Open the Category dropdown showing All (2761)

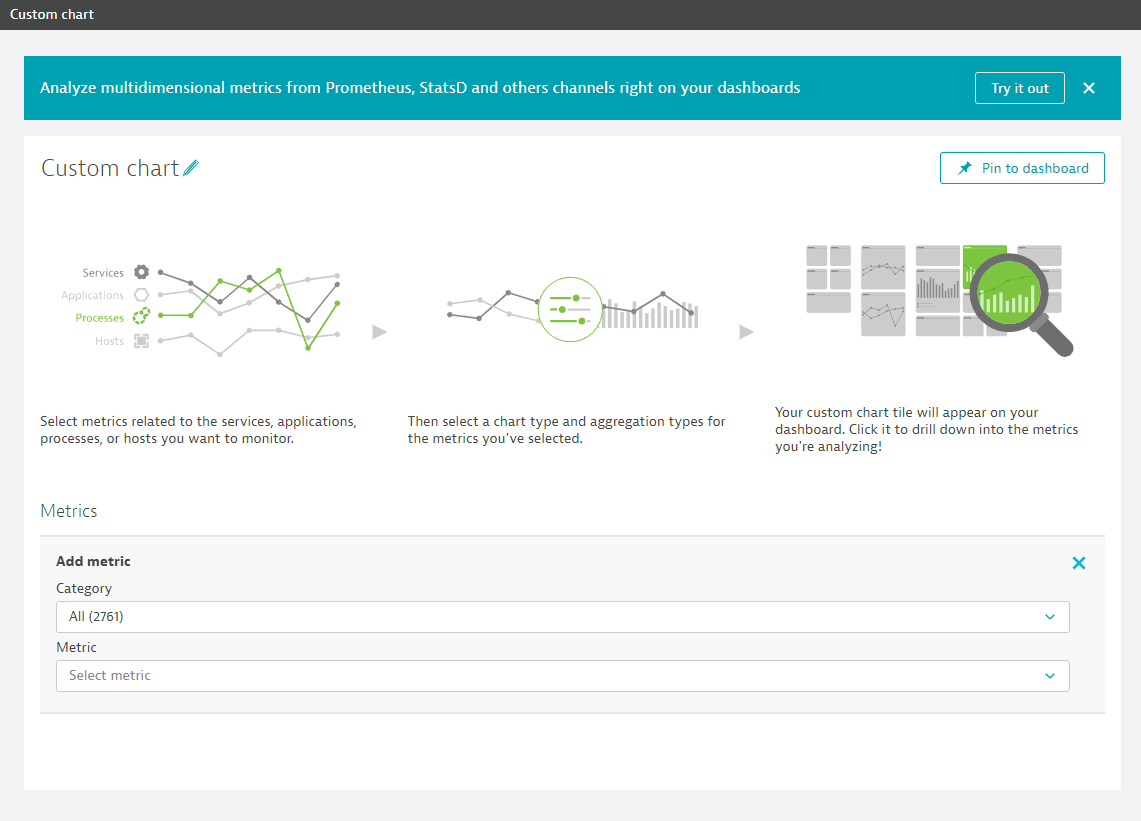click(562, 616)
